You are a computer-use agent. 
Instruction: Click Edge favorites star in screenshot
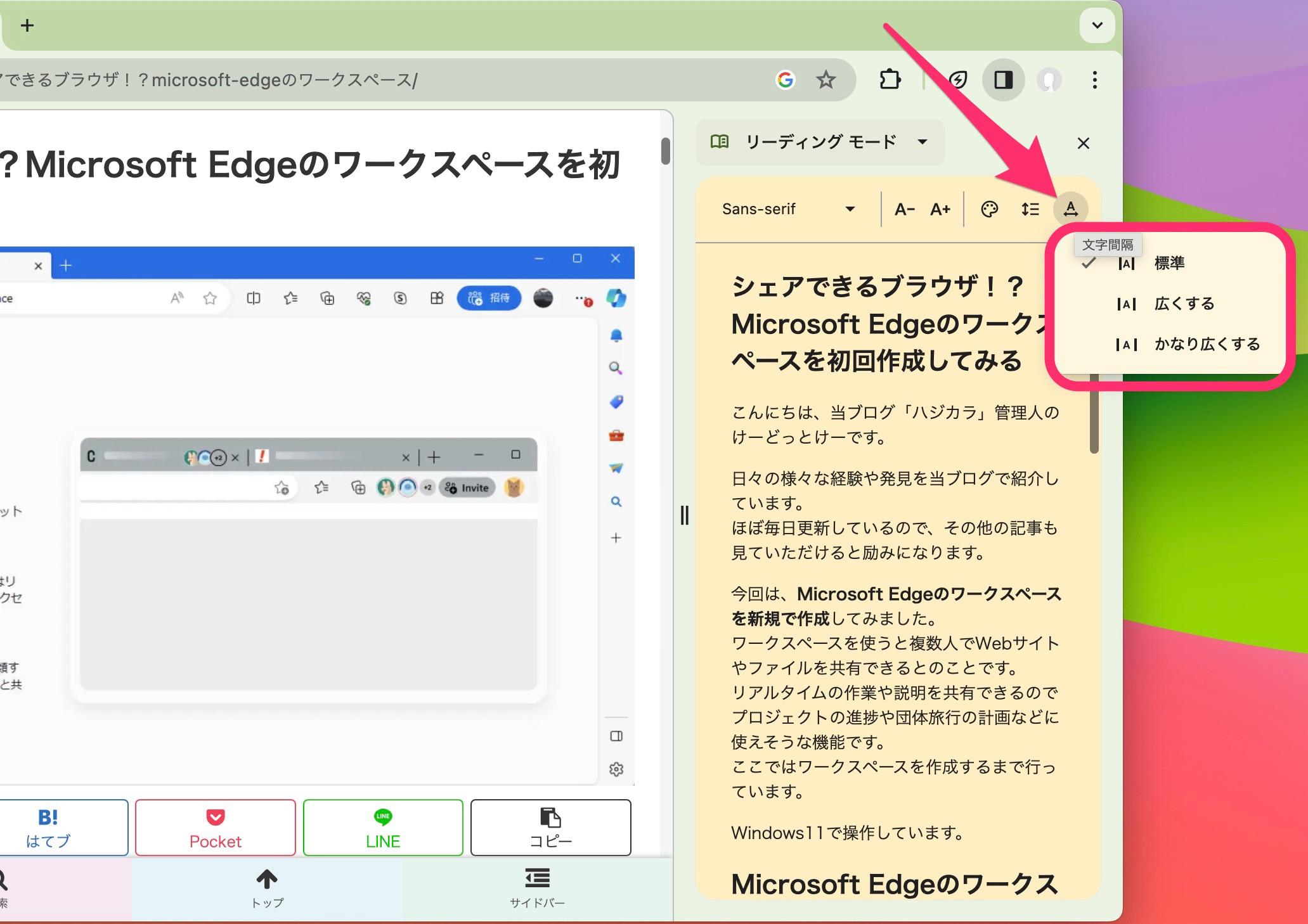[210, 298]
